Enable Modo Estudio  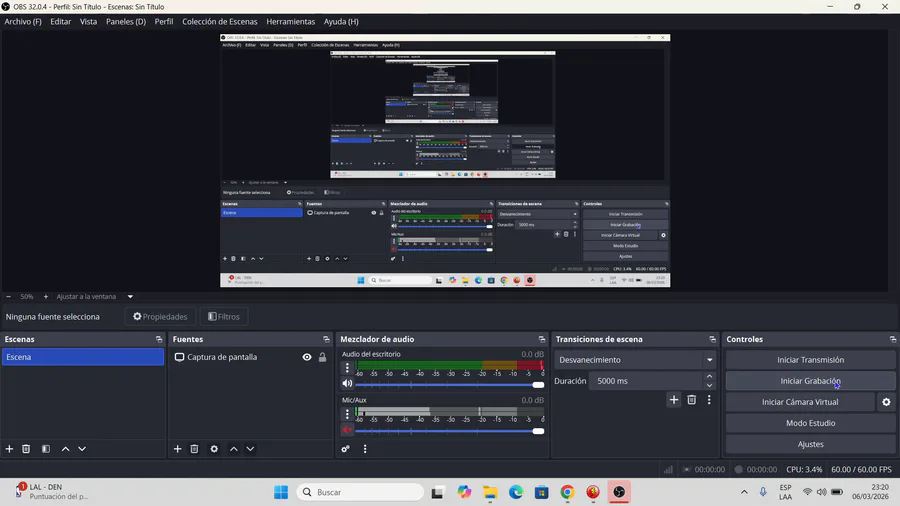pyautogui.click(x=810, y=423)
